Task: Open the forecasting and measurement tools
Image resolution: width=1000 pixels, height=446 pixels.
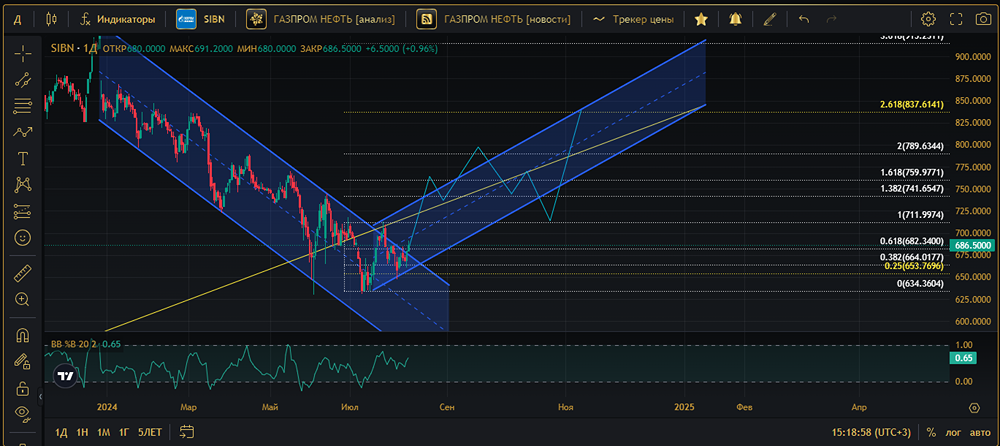Action: click(23, 211)
